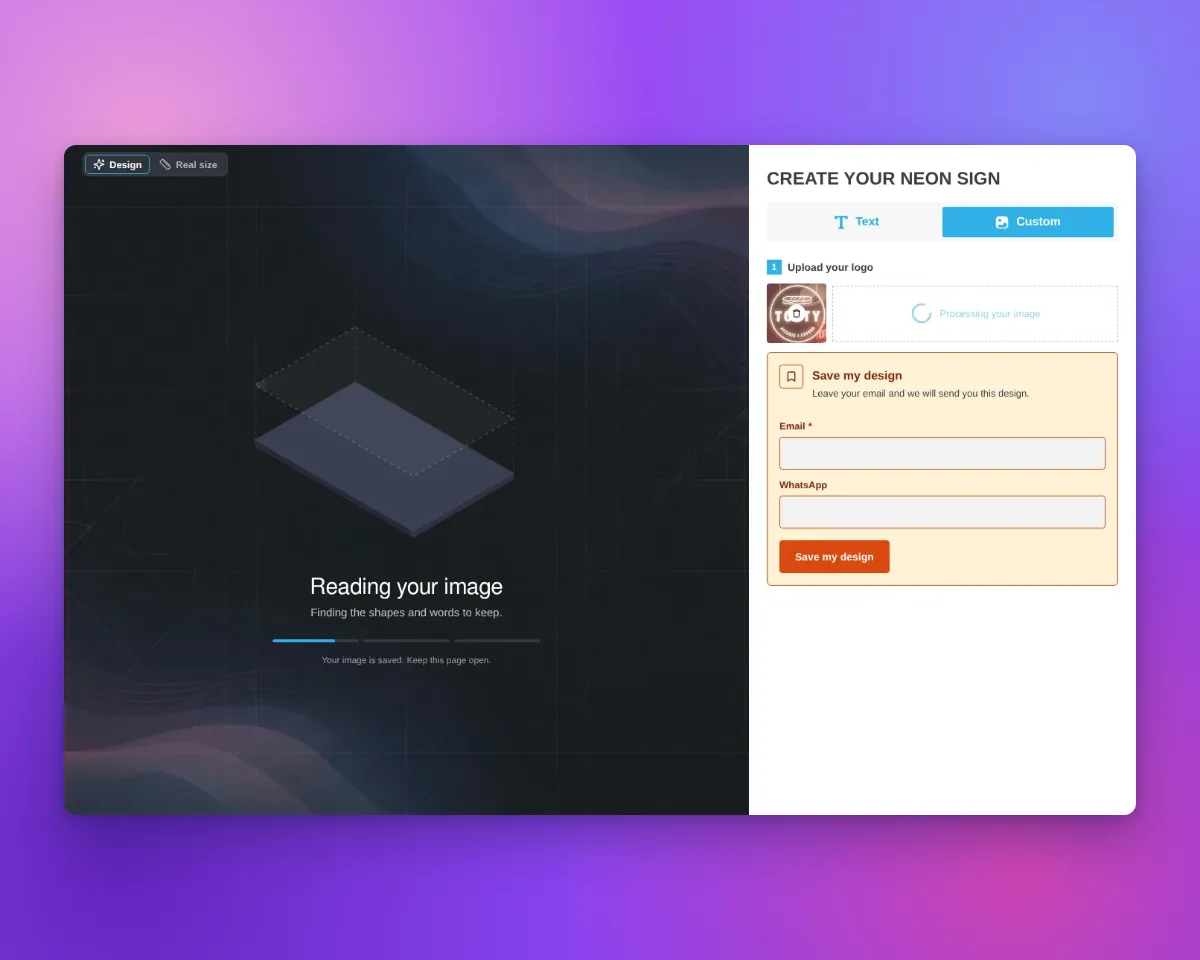Delete the uploaded logo via trash icon
The width and height of the screenshot is (1200, 960).
[796, 313]
